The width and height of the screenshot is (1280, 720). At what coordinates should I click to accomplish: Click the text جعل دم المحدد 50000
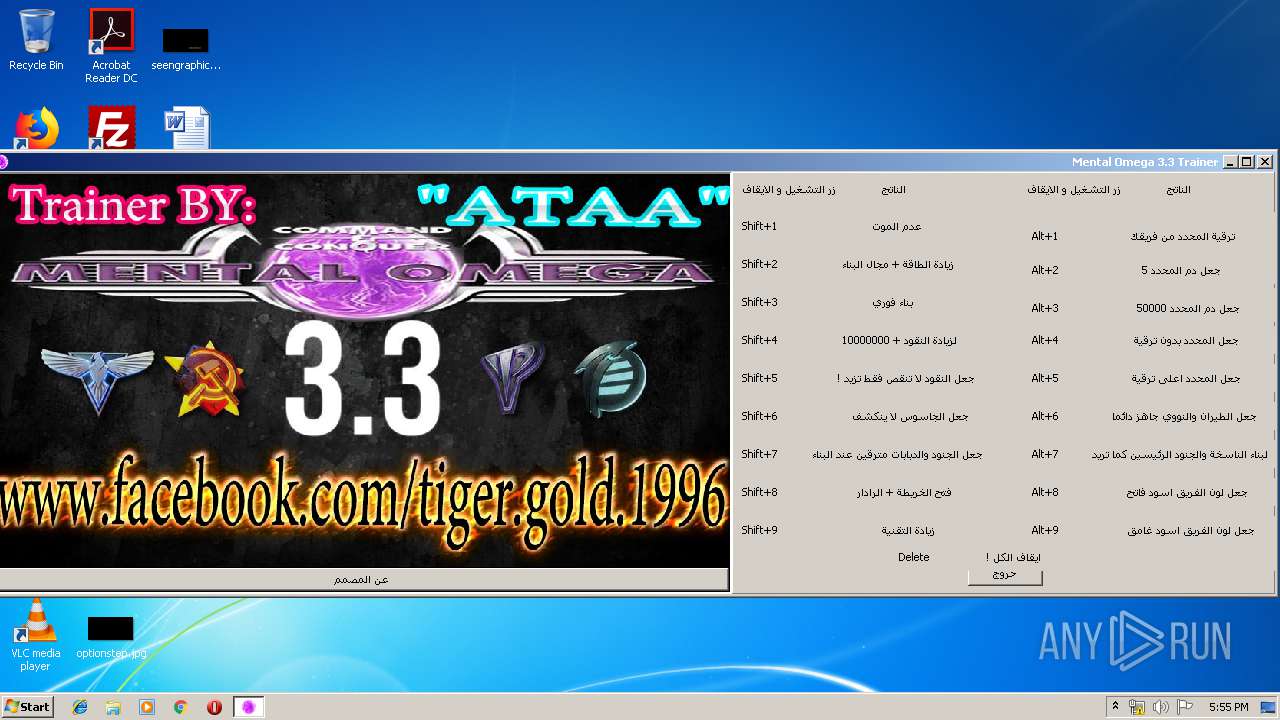tap(1188, 309)
